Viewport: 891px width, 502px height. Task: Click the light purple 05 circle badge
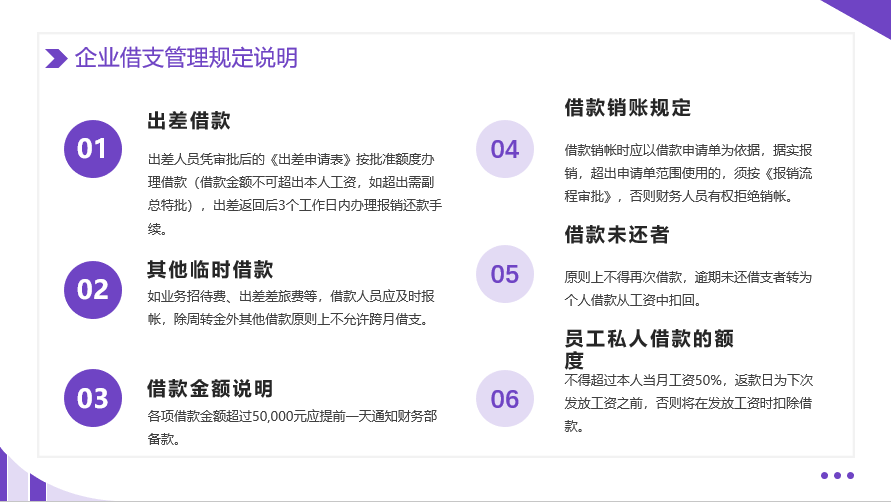coord(505,274)
